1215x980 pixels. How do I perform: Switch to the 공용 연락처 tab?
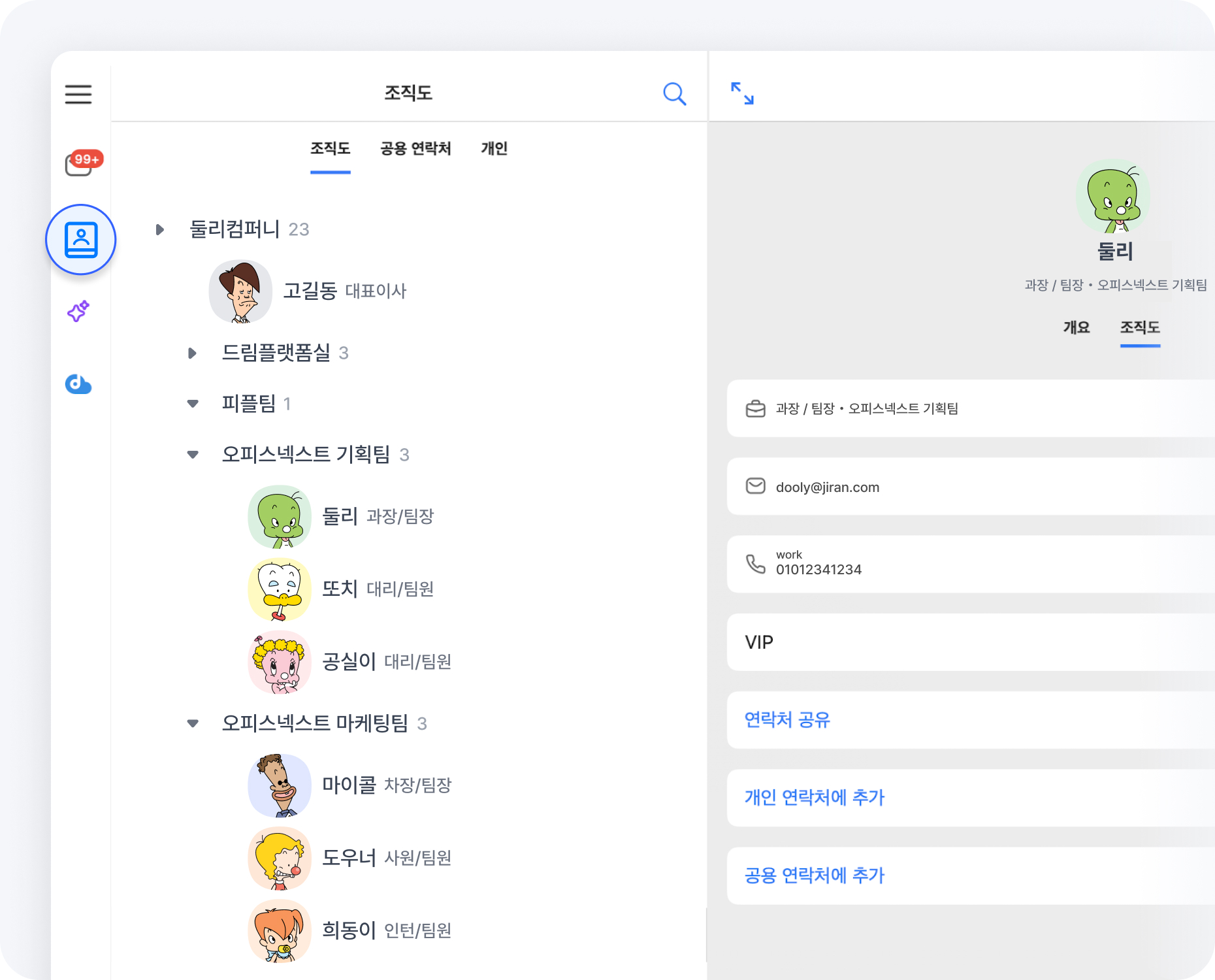tap(416, 149)
